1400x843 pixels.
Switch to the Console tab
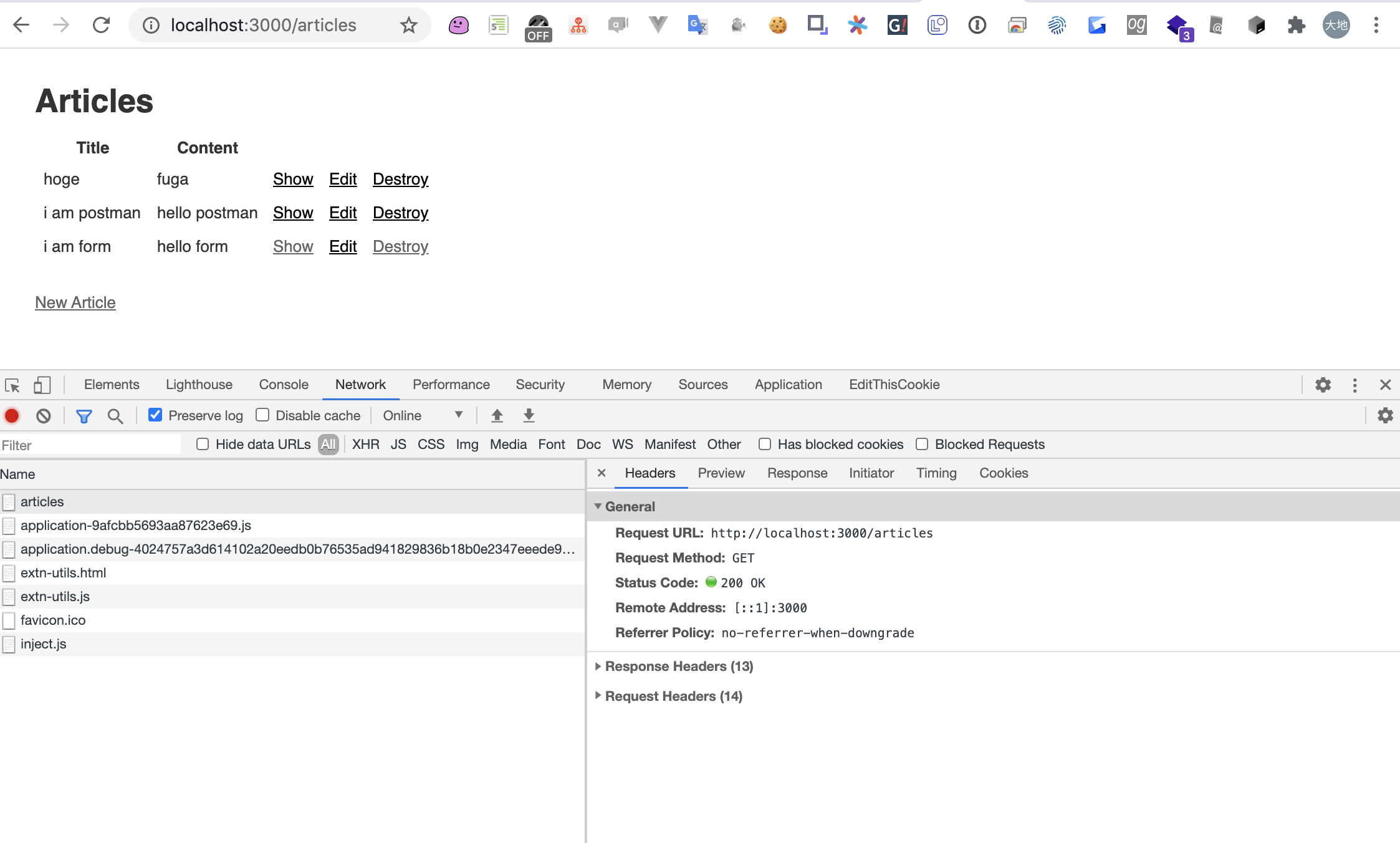coord(284,385)
